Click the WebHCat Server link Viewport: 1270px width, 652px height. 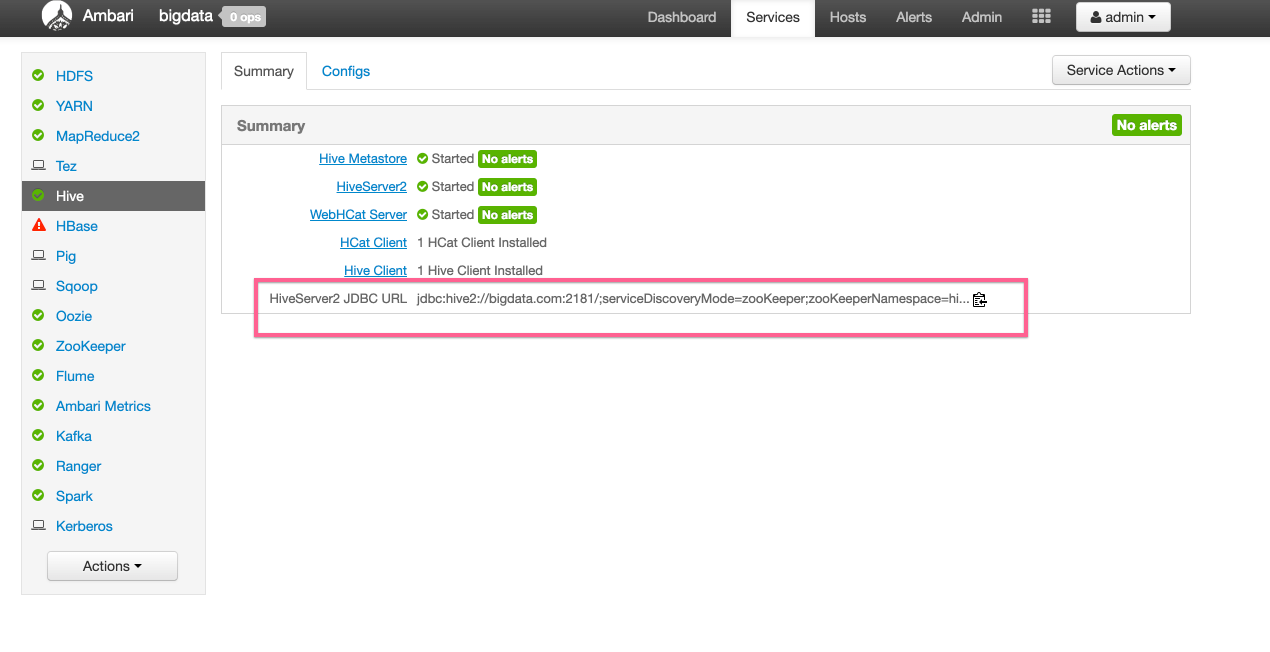tap(358, 214)
